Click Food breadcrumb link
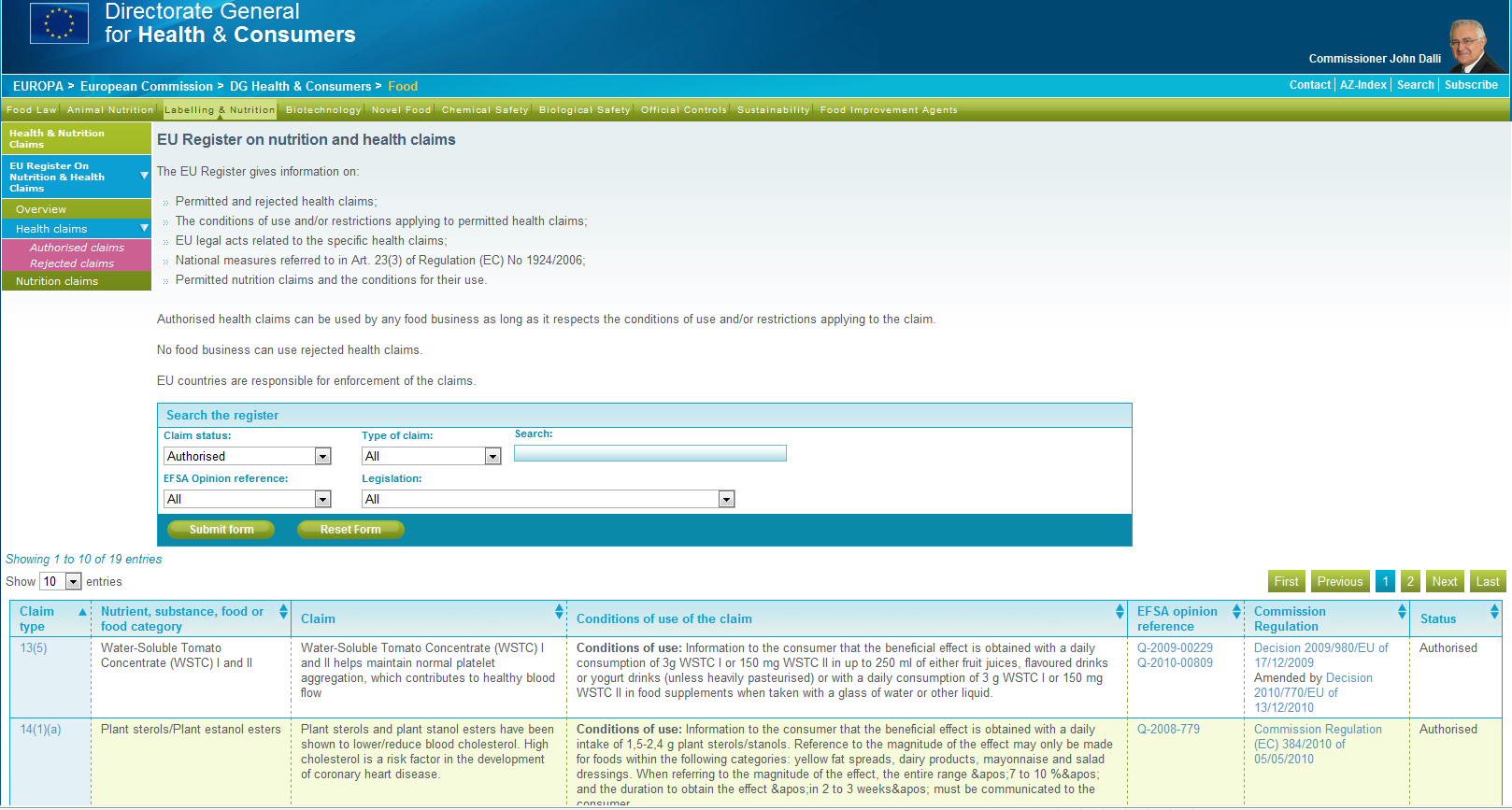This screenshot has width=1512, height=810. tap(403, 86)
